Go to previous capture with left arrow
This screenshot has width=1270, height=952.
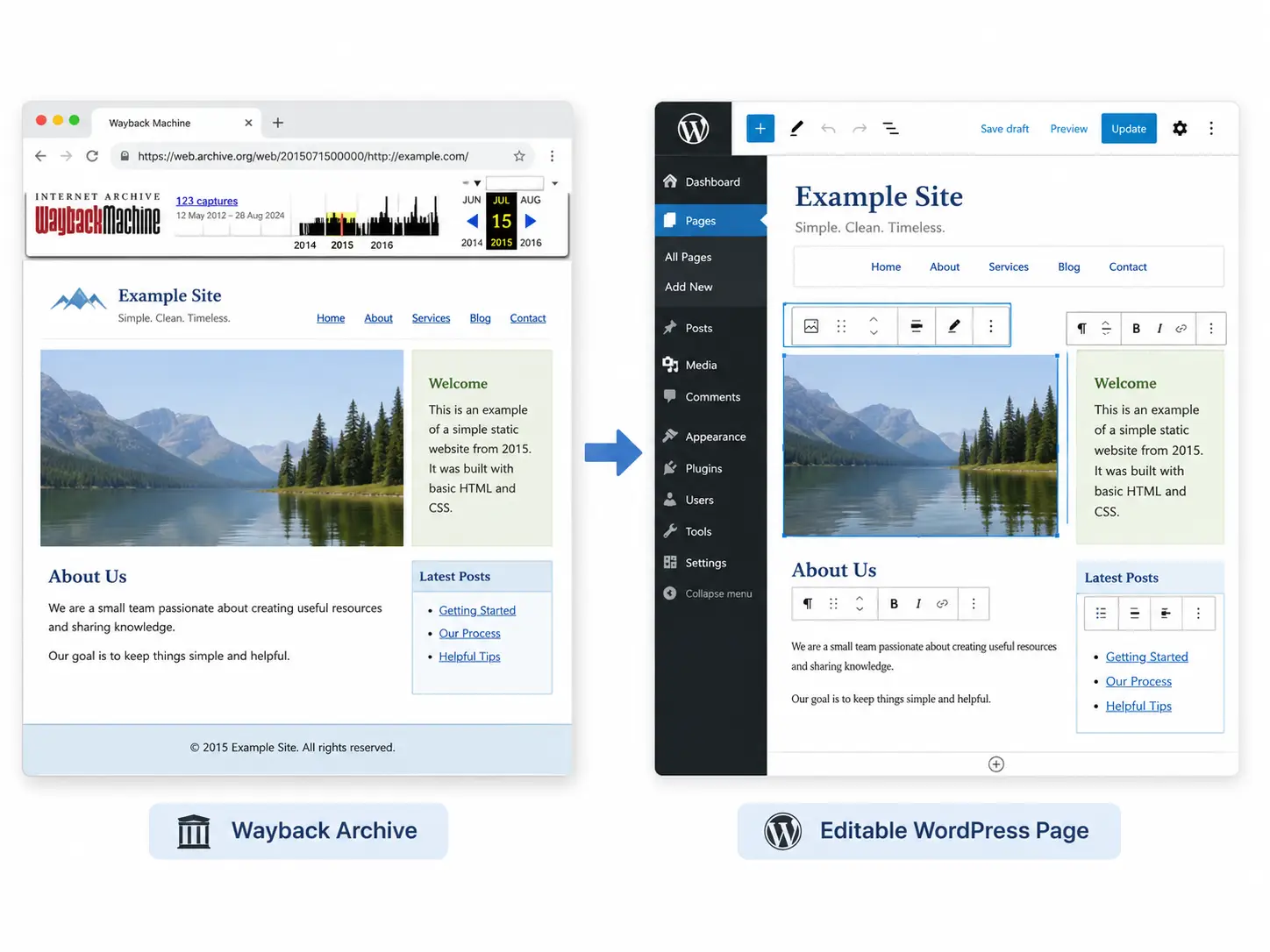click(473, 221)
